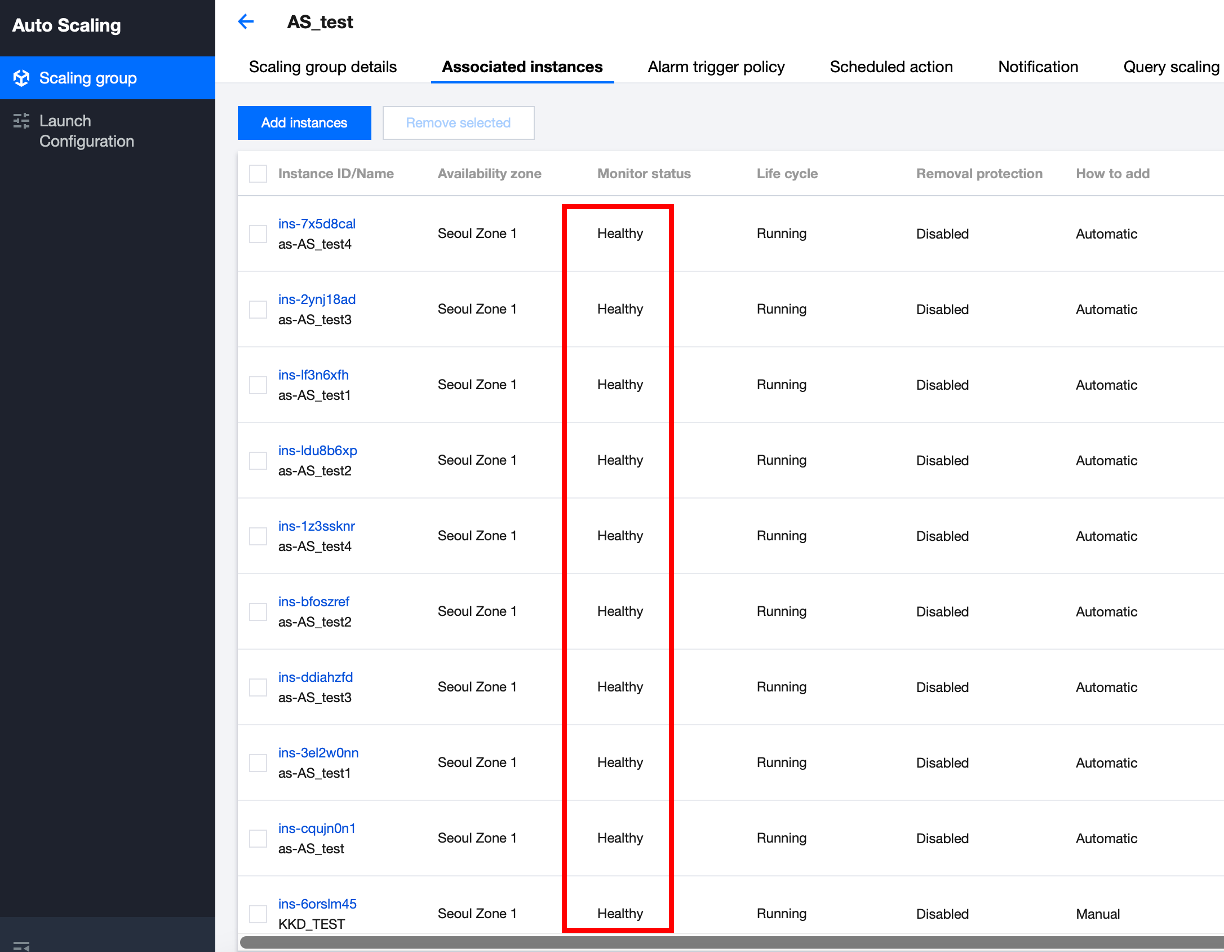Click the How to add column header
This screenshot has height=952, width=1224.
(x=1113, y=173)
